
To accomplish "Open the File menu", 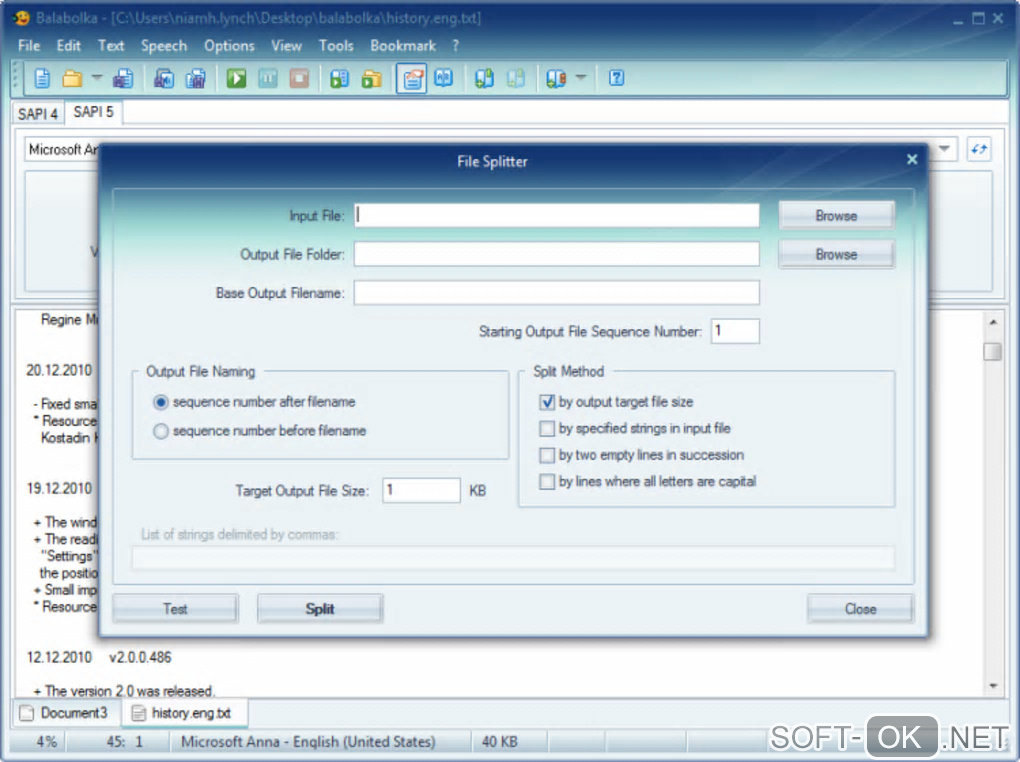I will (29, 46).
